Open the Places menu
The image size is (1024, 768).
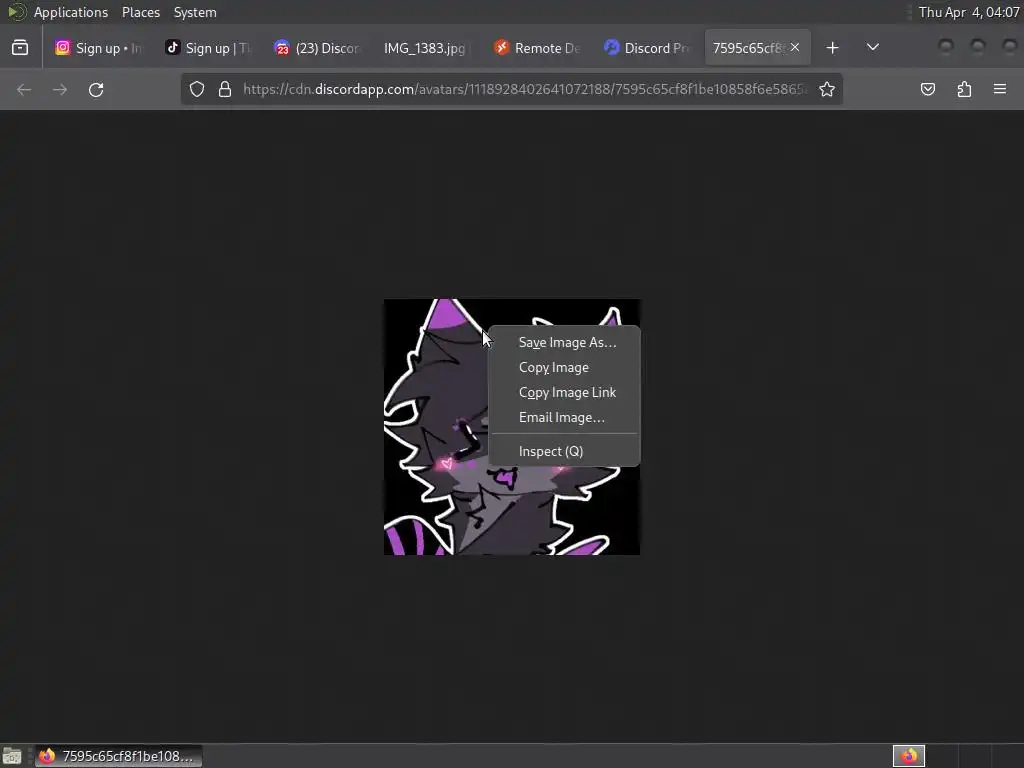[x=141, y=12]
